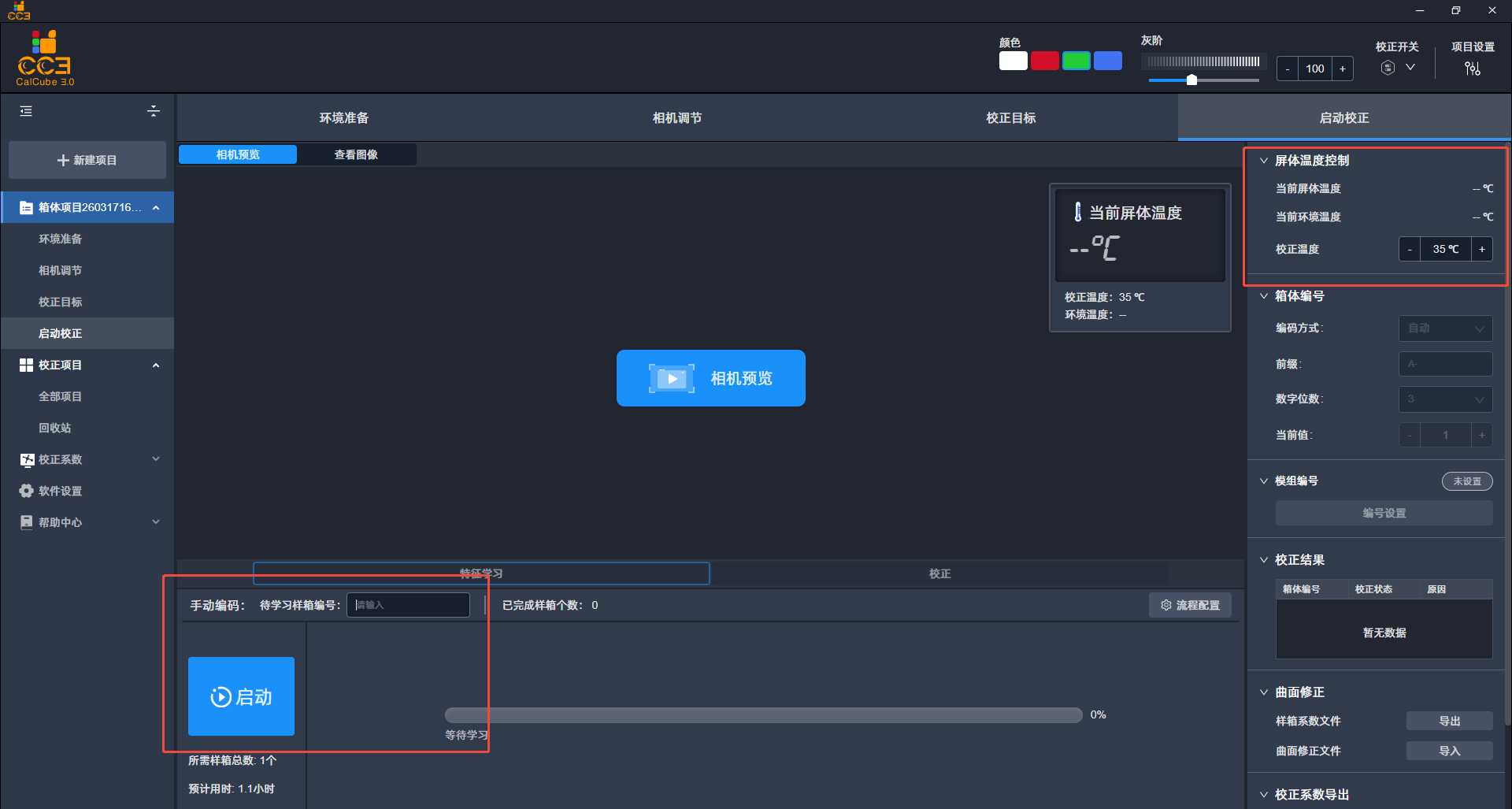The height and width of the screenshot is (809, 1512).
Task: Click the 新建项目 button
Action: tap(87, 160)
